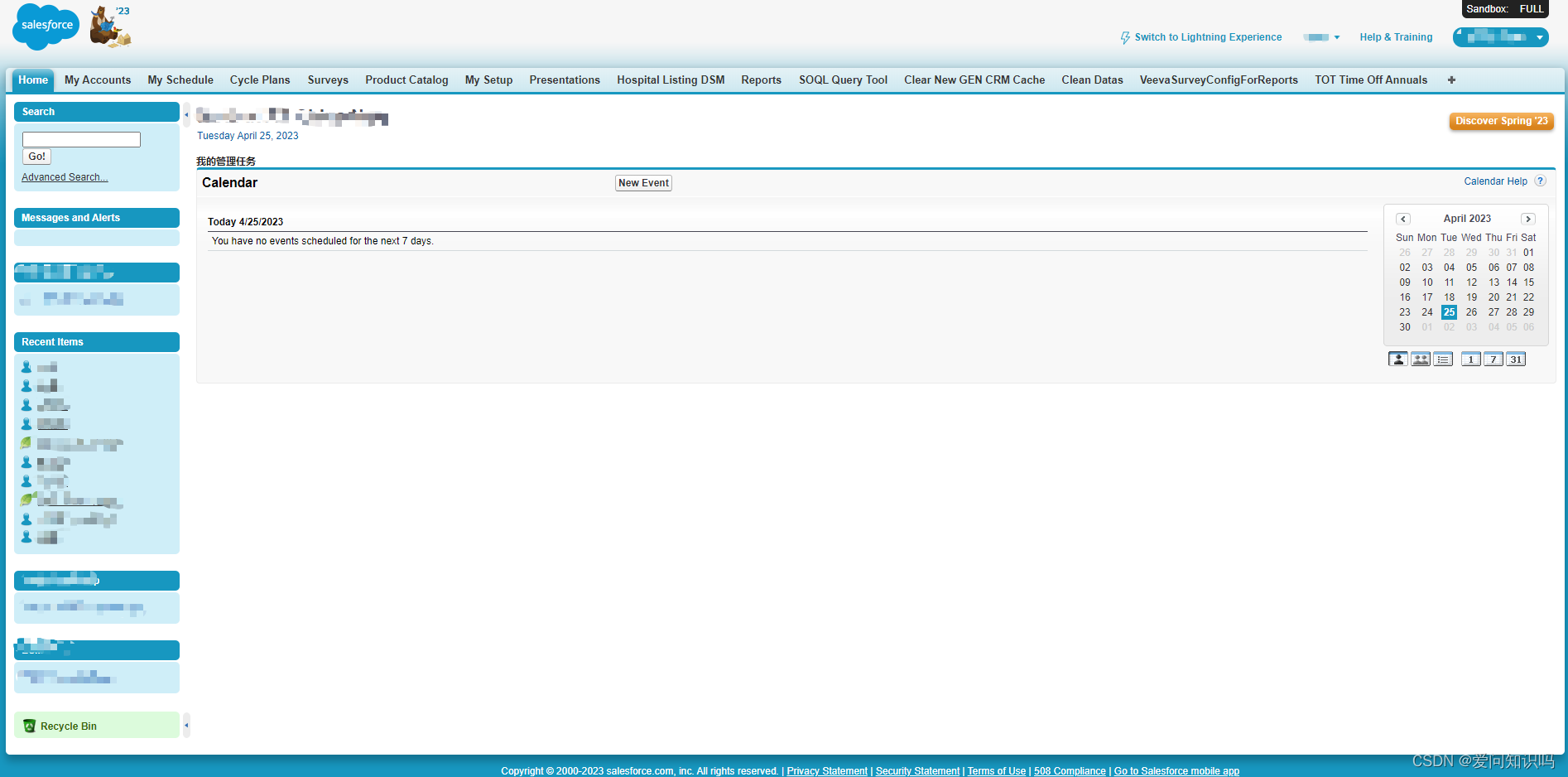Open Clear New GEN CRM Cache tab
Viewport: 1568px width, 777px height.
pyautogui.click(x=974, y=80)
